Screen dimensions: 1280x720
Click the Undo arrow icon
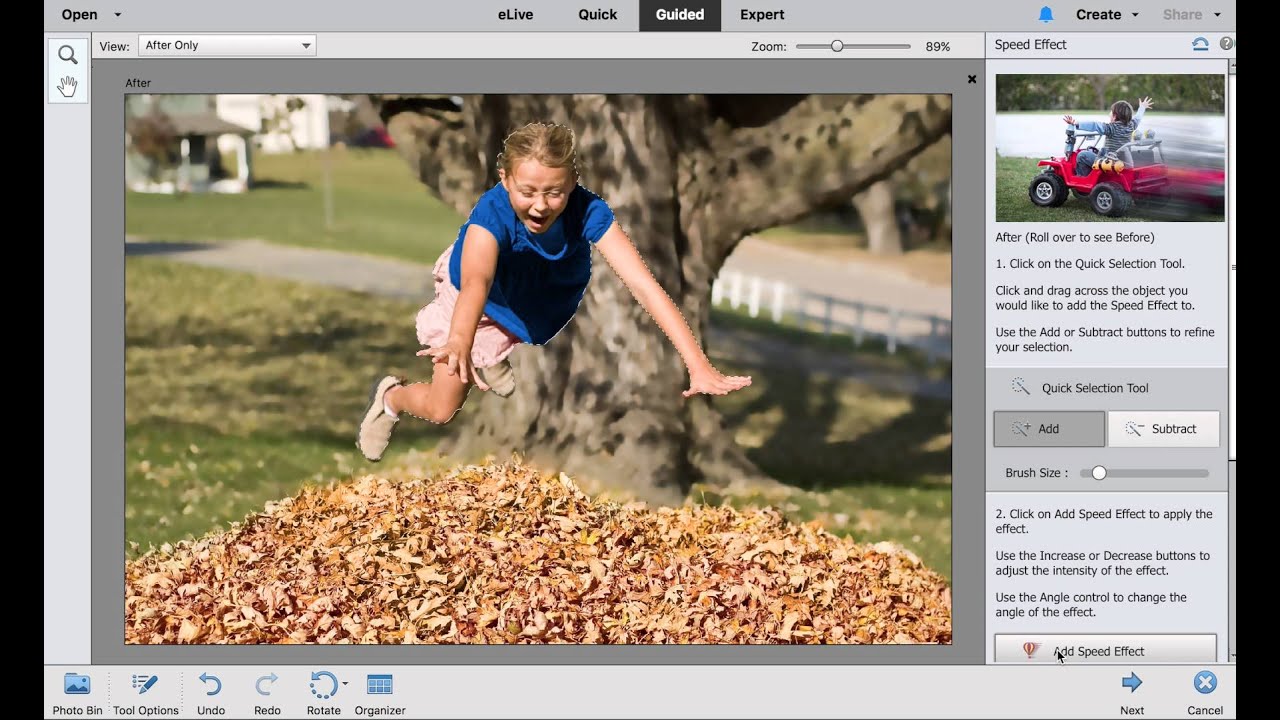click(210, 684)
